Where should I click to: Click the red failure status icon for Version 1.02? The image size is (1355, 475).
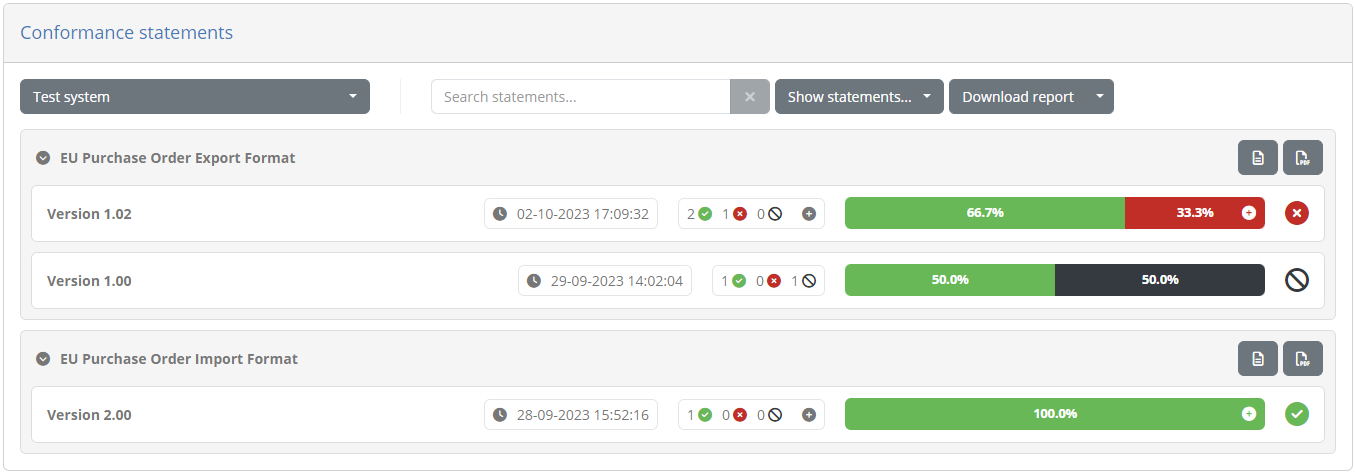1297,213
